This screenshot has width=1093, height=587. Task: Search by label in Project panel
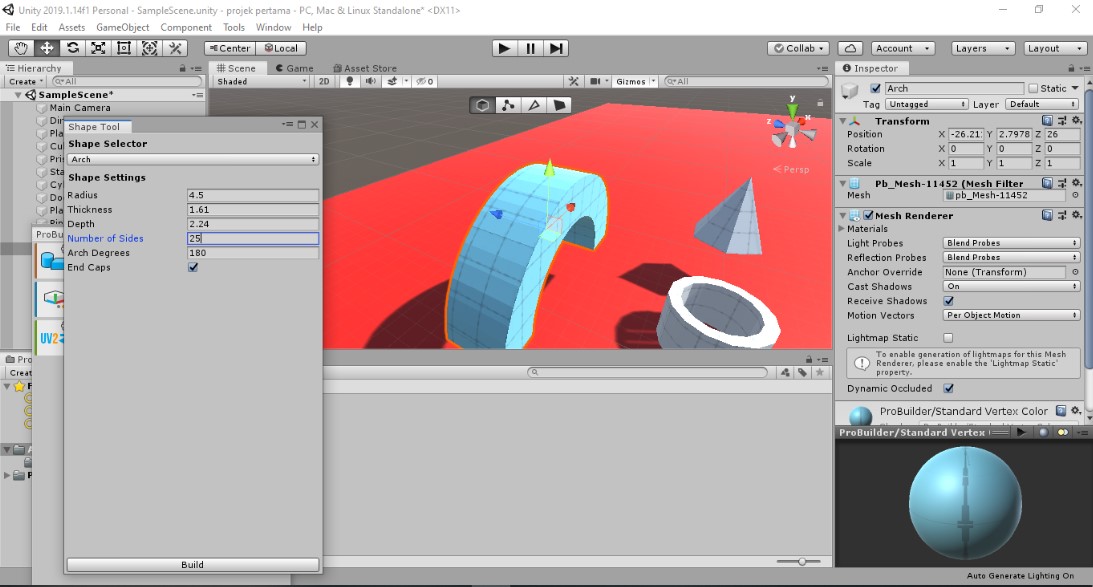pos(802,372)
